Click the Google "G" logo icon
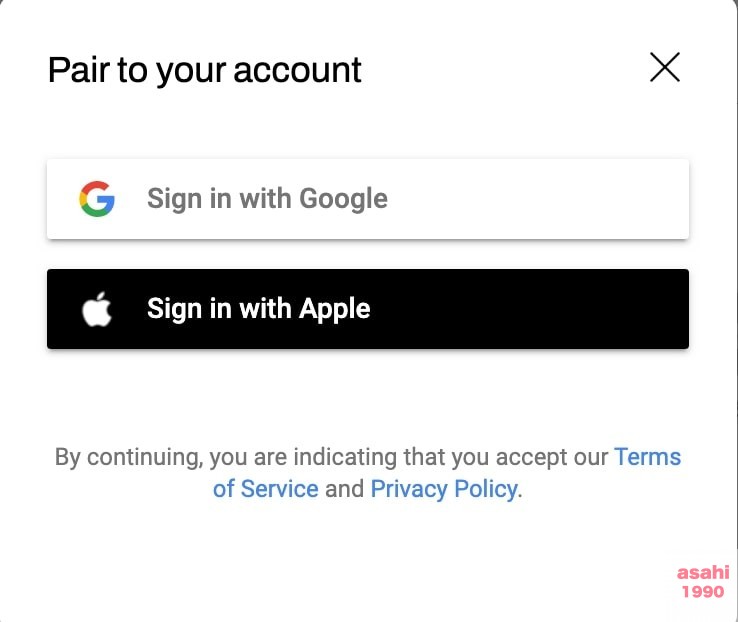Screen dimensions: 738x622 click(x=97, y=199)
